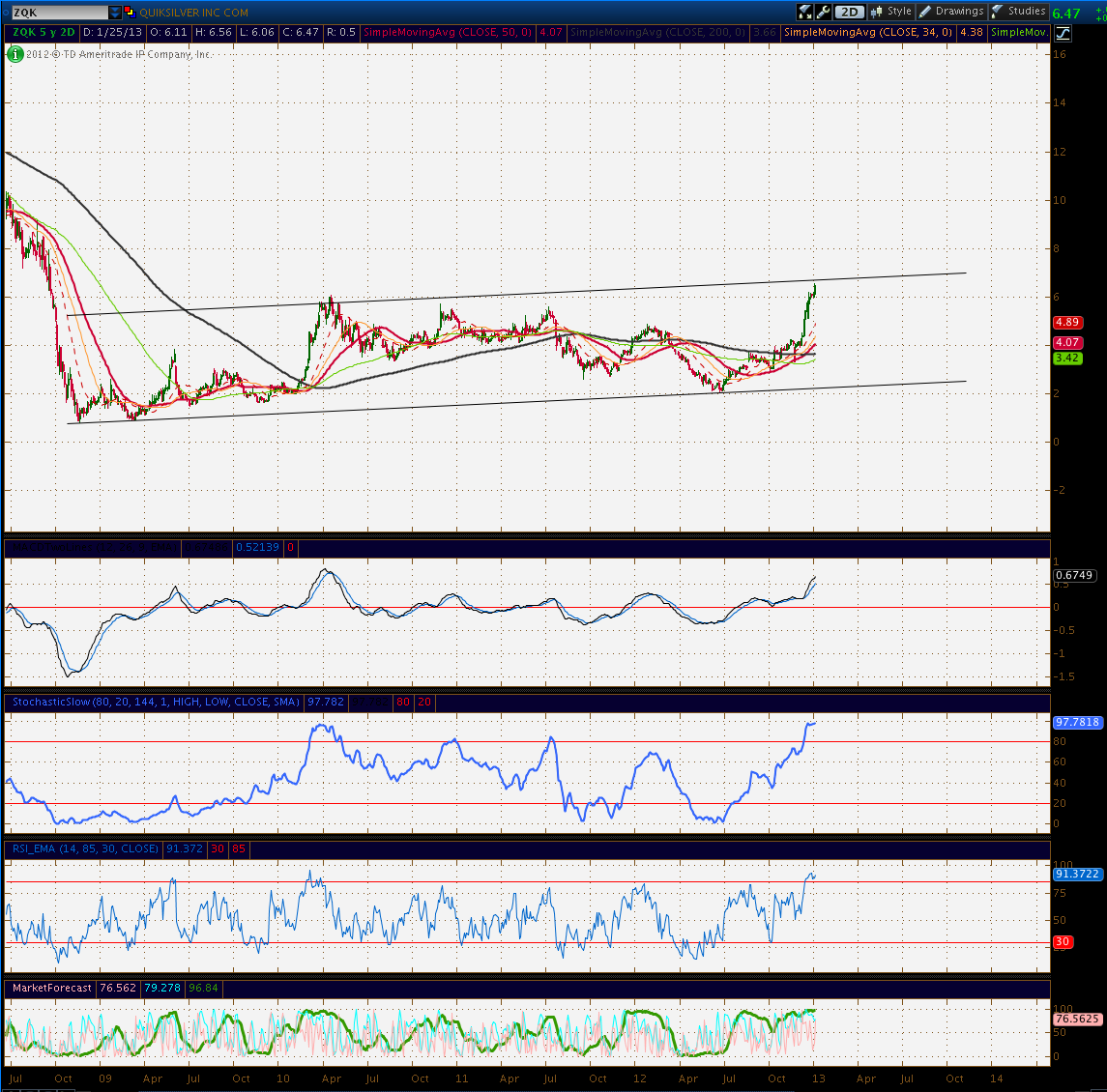
Task: Click the MarketForecast study header
Action: click(x=52, y=988)
